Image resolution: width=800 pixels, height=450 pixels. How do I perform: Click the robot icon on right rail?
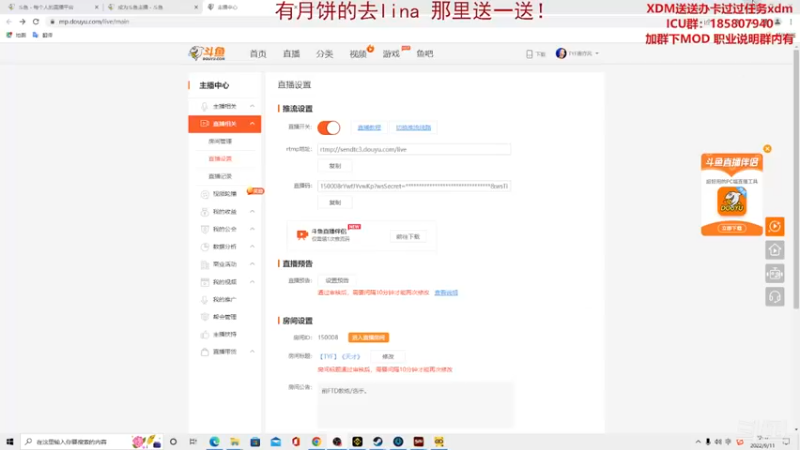click(x=774, y=273)
